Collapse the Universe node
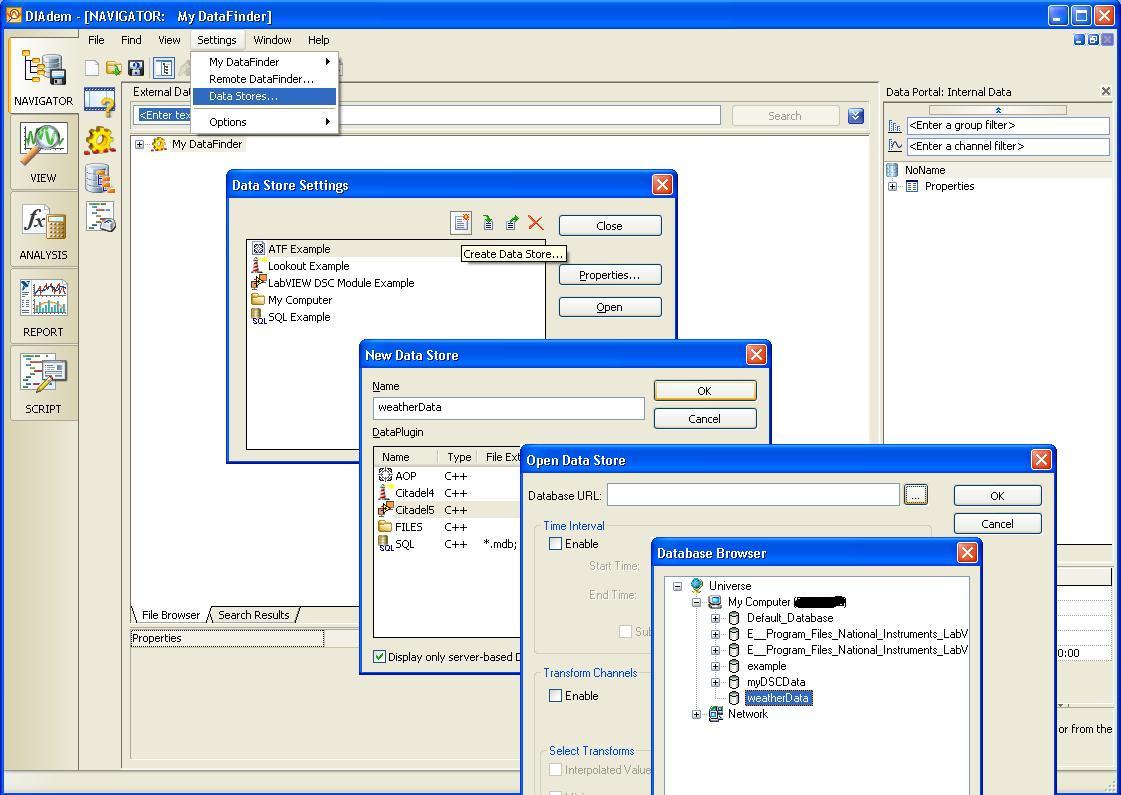This screenshot has height=795, width=1121. point(677,586)
